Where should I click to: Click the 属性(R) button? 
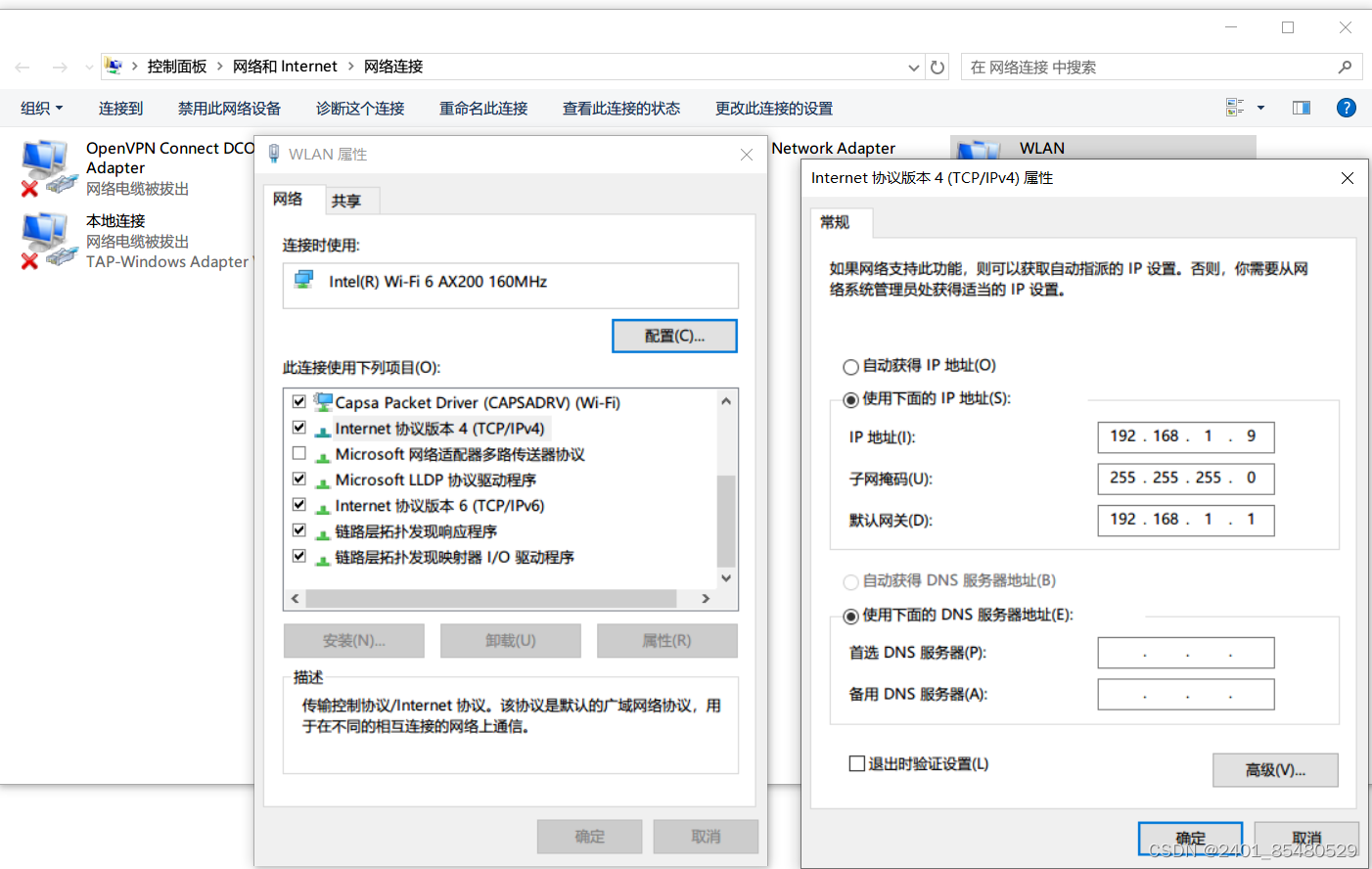pos(666,641)
